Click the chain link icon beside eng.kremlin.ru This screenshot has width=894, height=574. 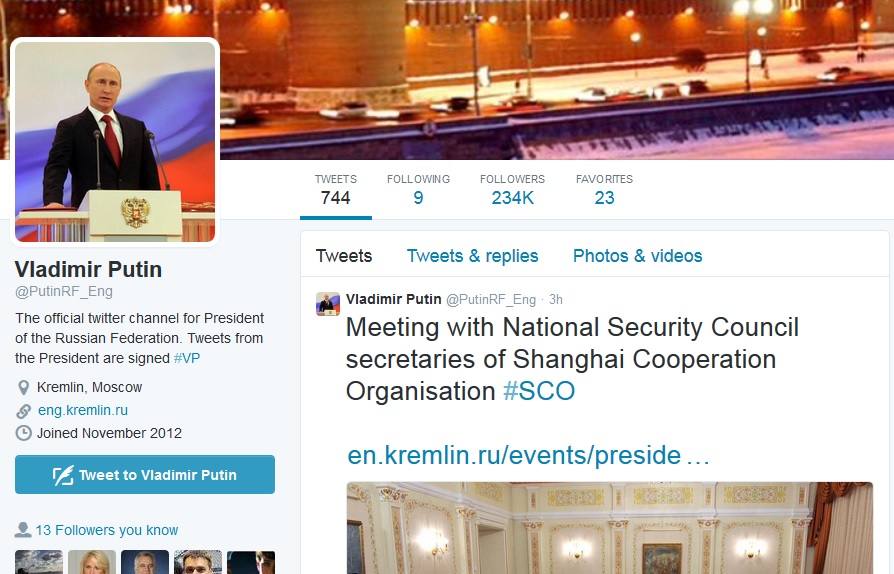[x=23, y=411]
